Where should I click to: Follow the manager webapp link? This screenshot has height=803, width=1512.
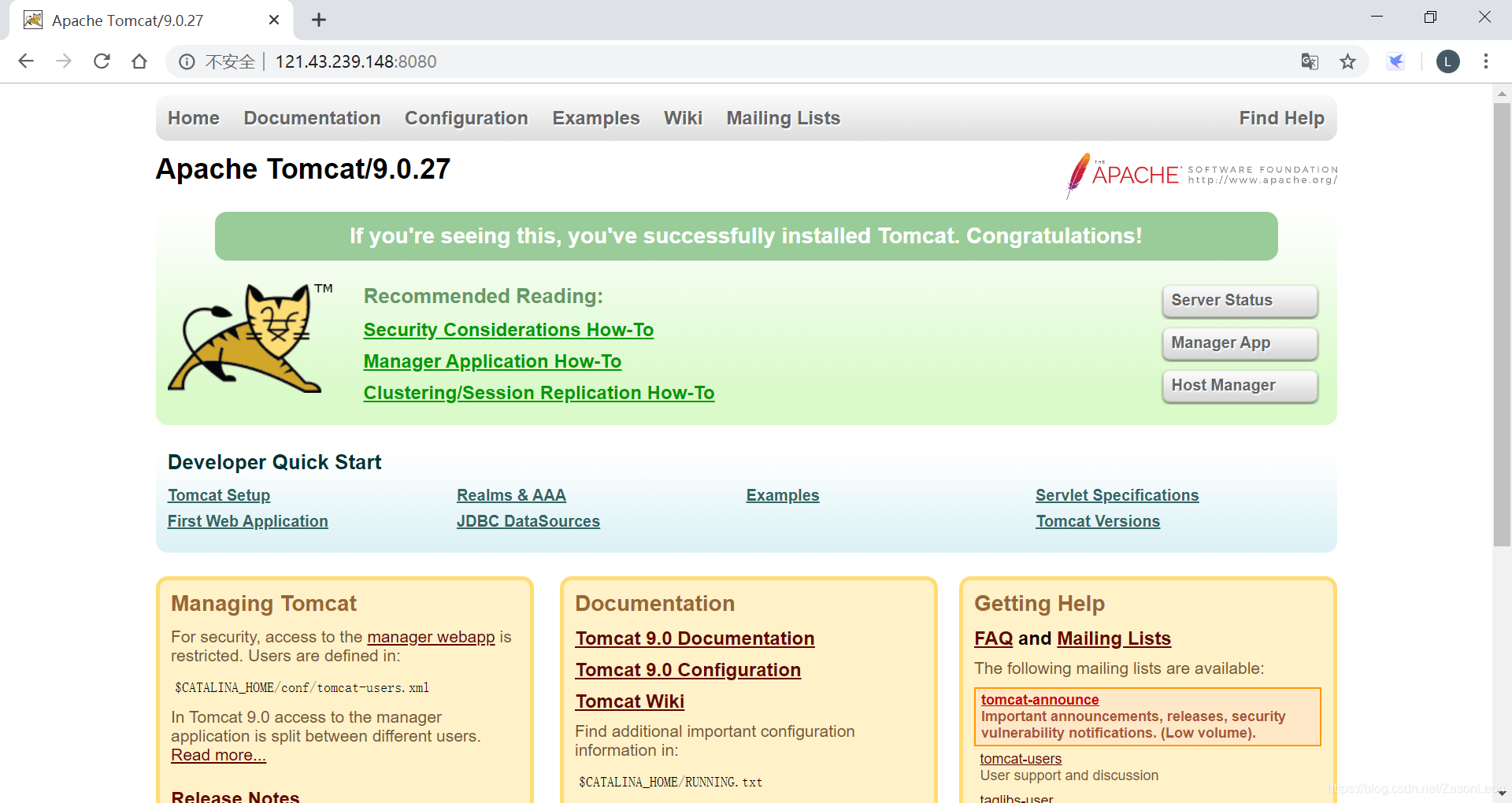(x=431, y=637)
